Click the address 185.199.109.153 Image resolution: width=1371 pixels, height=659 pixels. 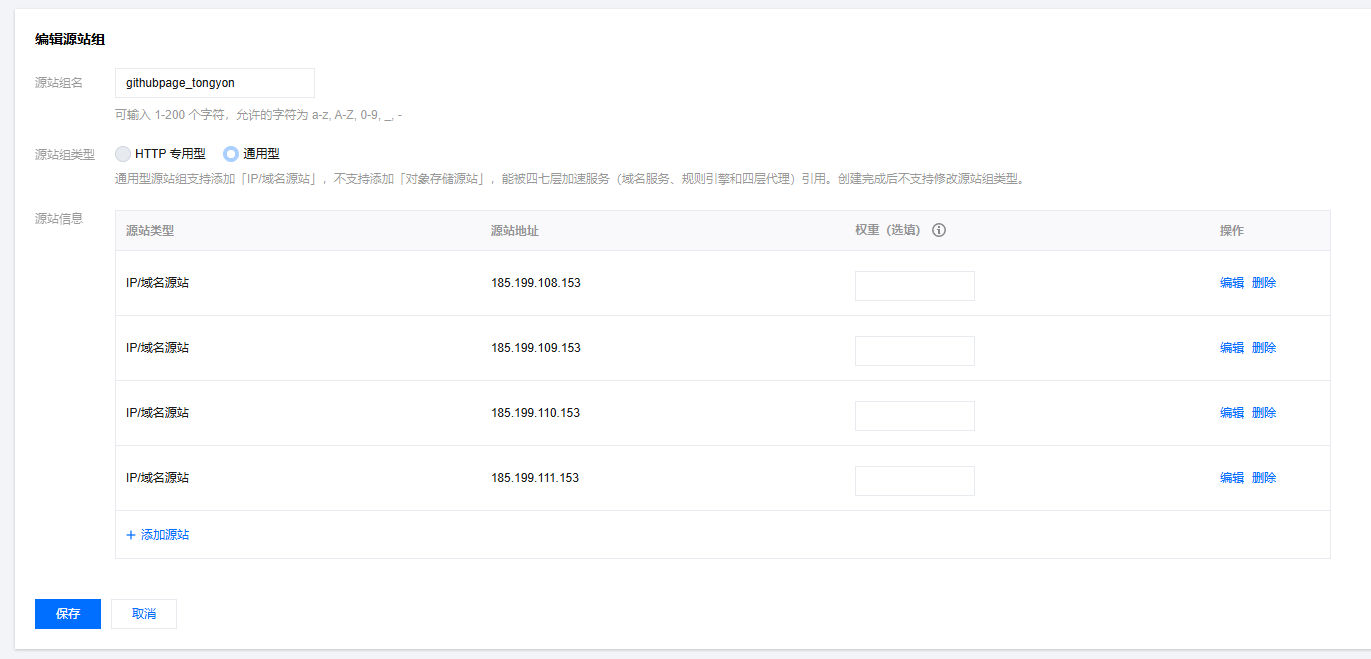pyautogui.click(x=536, y=348)
